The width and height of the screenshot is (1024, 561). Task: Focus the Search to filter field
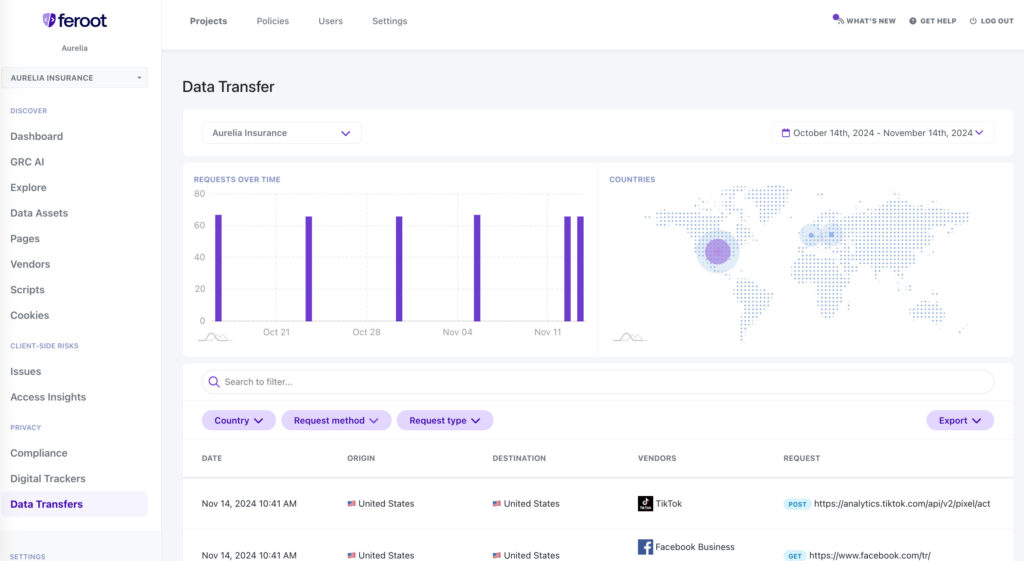pyautogui.click(x=598, y=381)
